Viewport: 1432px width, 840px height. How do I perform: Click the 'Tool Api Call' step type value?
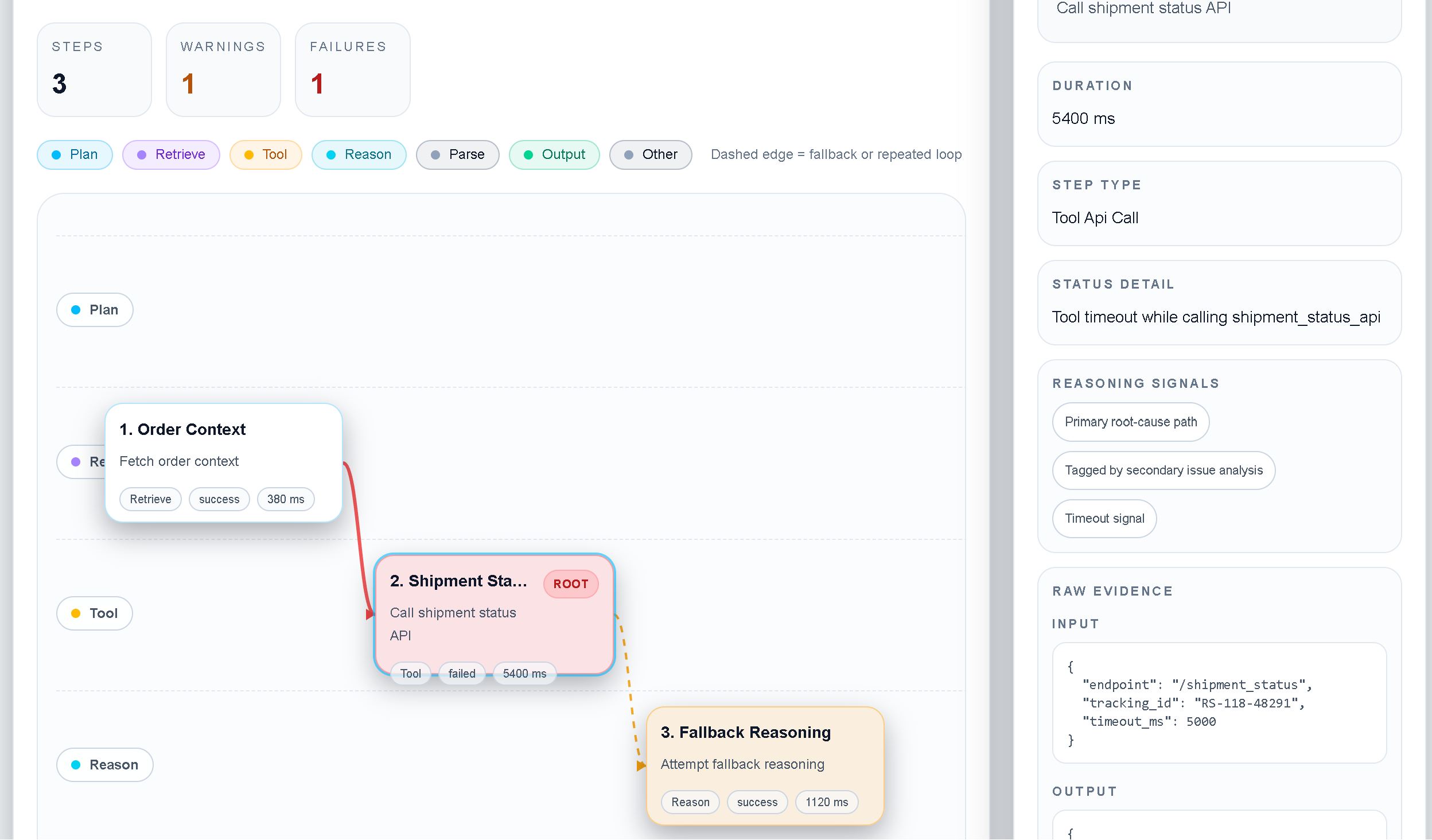click(x=1095, y=217)
